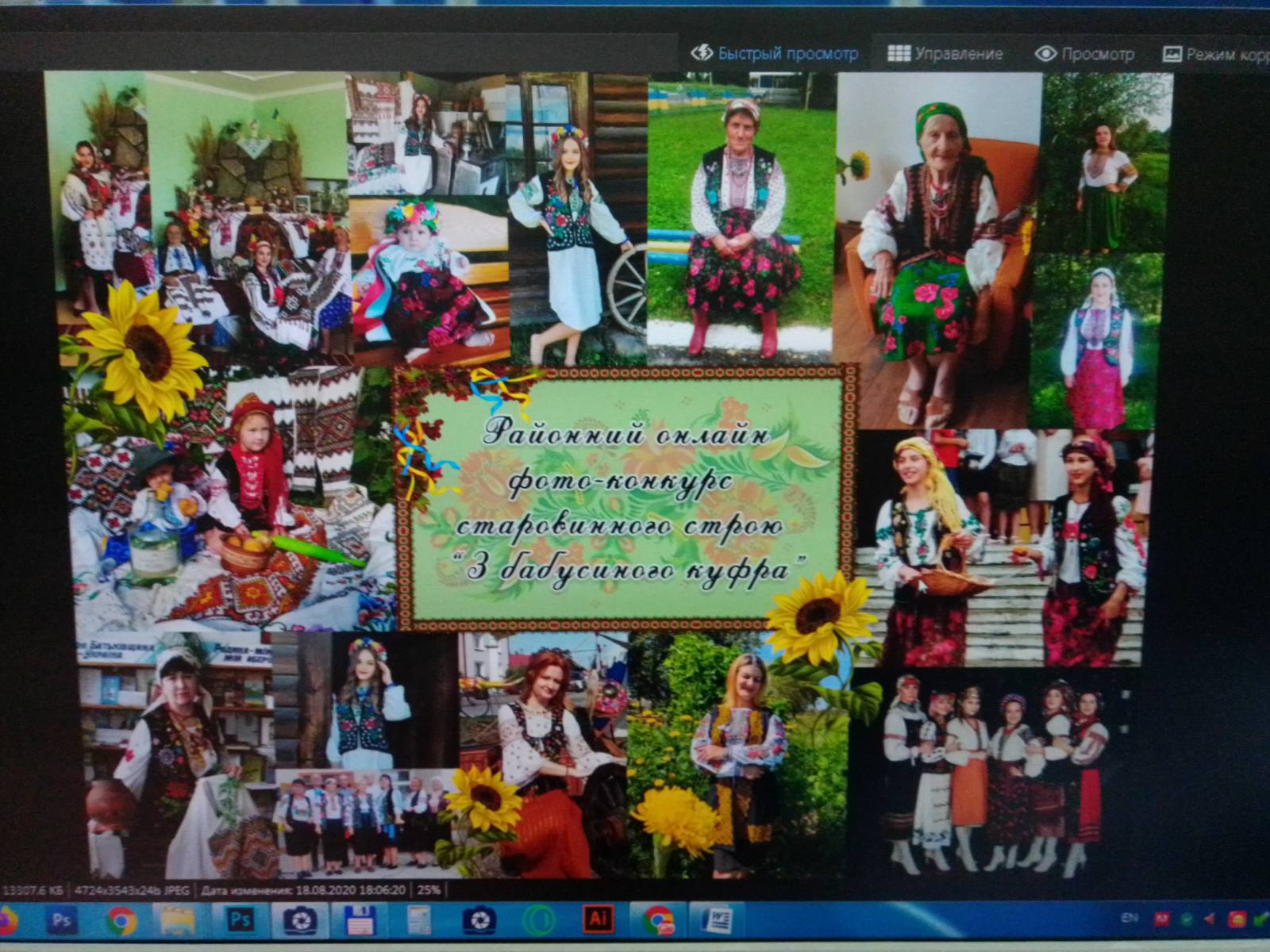Viewport: 1270px width, 952px height.
Task: Open the file explorer folder in the taskbar
Action: click(178, 921)
